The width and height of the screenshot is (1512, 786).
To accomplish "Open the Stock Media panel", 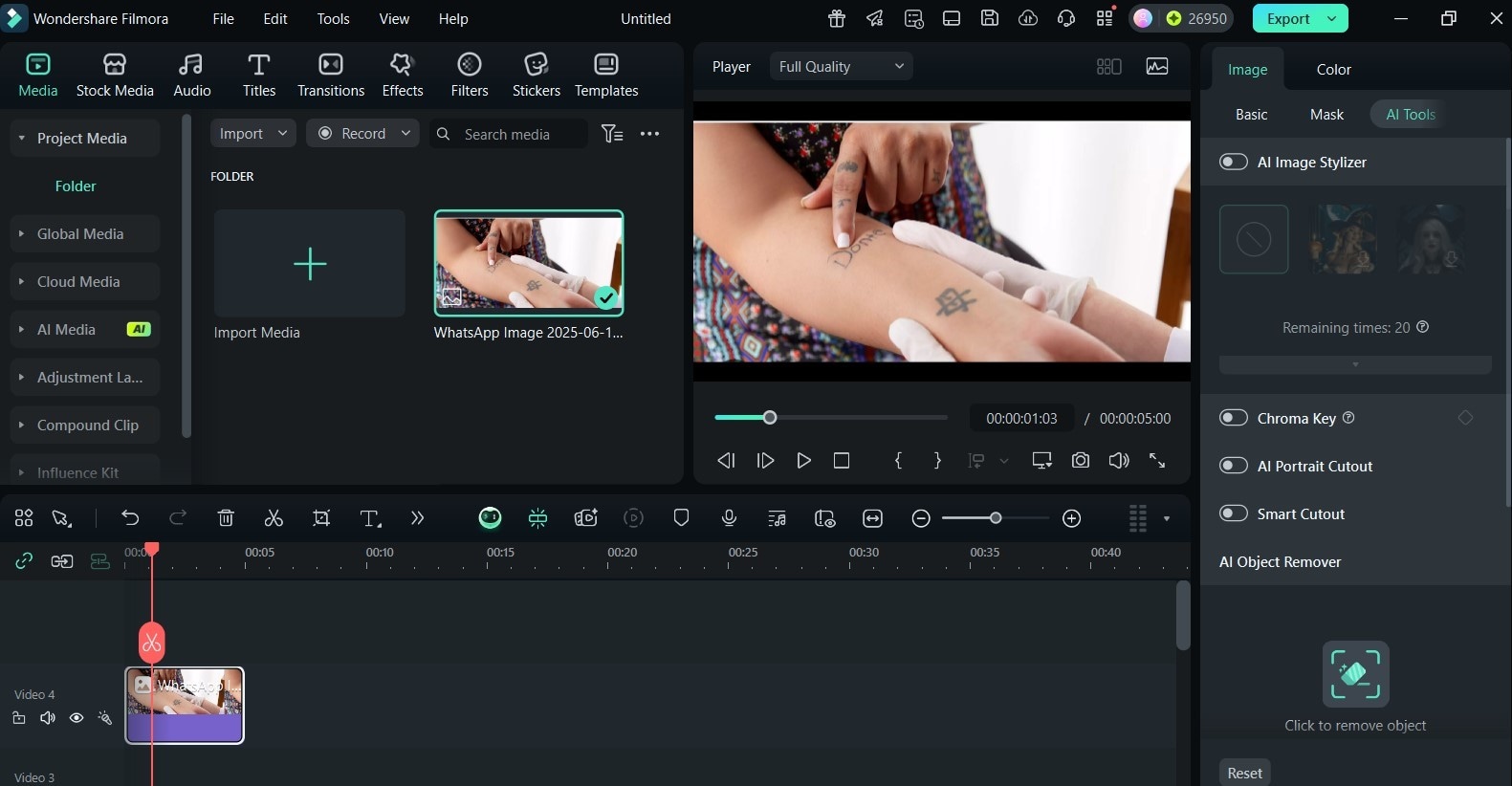I will (115, 75).
